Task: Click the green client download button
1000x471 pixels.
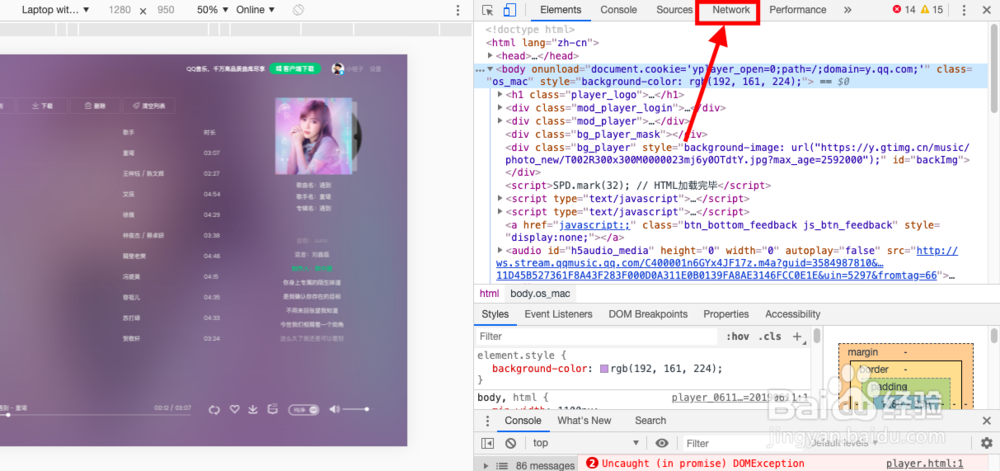Action: pyautogui.click(x=295, y=69)
